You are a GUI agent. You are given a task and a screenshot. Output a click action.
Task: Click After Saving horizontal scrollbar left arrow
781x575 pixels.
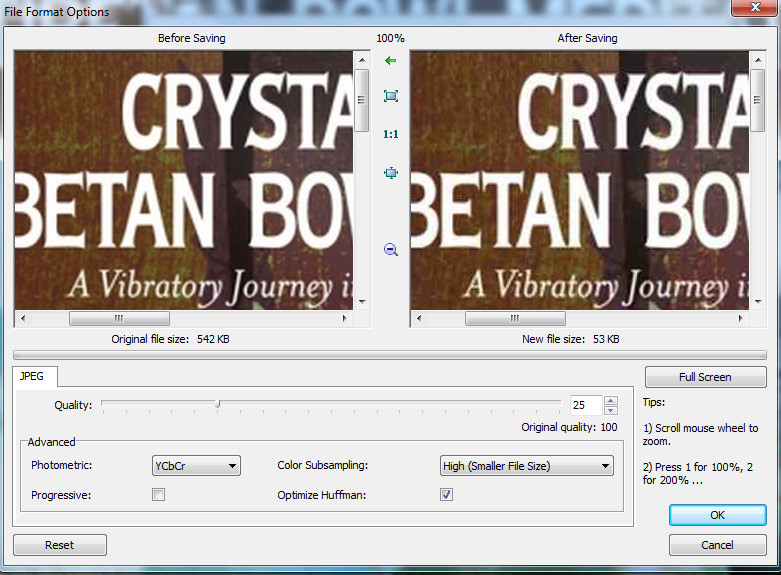point(419,318)
